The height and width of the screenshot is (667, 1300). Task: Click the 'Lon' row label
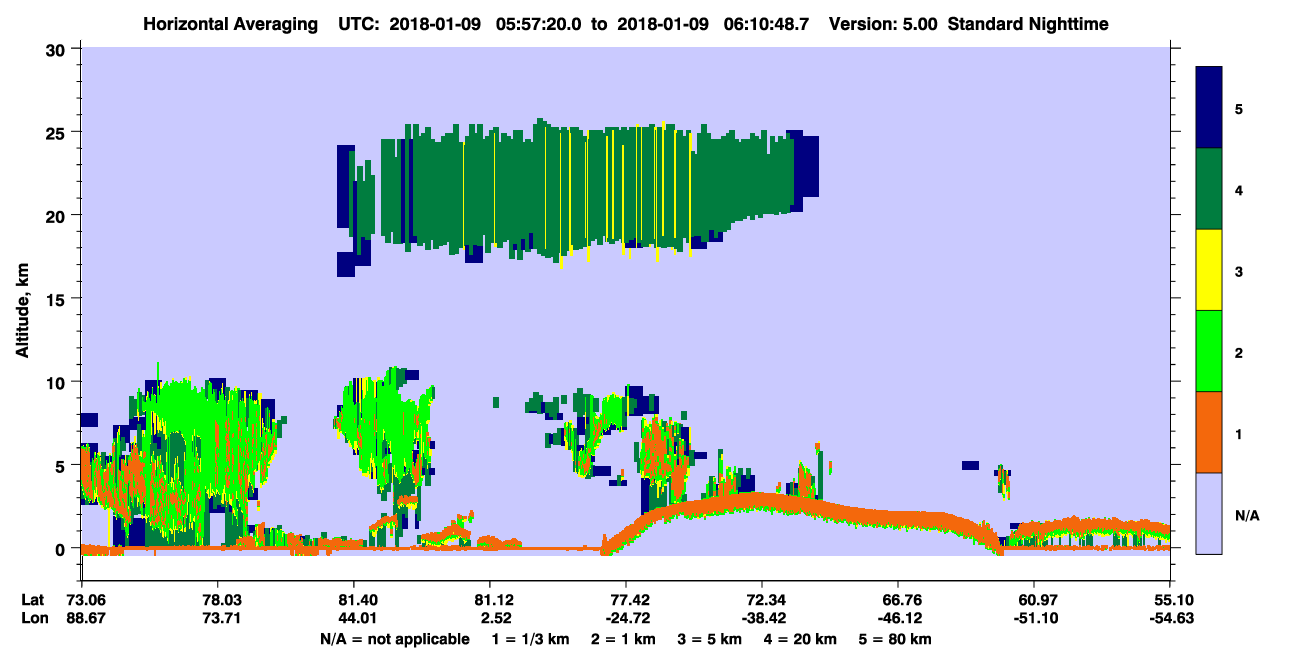click(33, 617)
